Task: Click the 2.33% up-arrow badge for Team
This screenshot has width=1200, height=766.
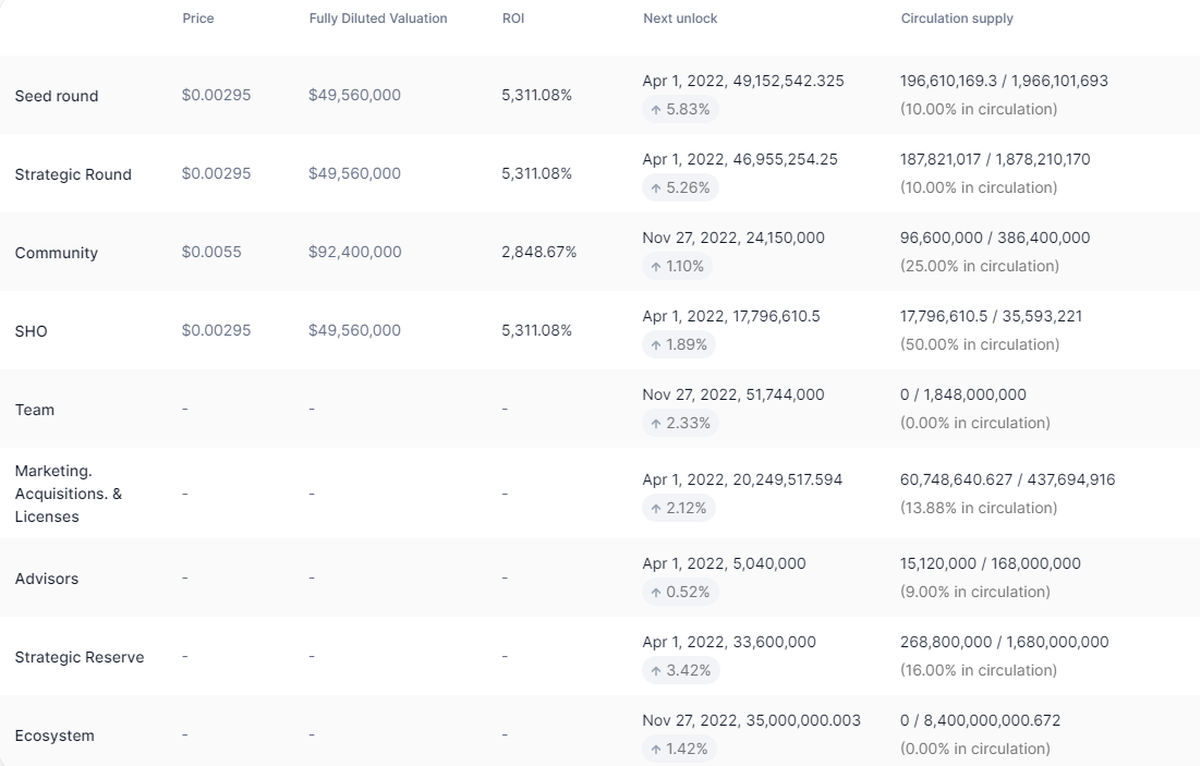Action: pyautogui.click(x=680, y=423)
